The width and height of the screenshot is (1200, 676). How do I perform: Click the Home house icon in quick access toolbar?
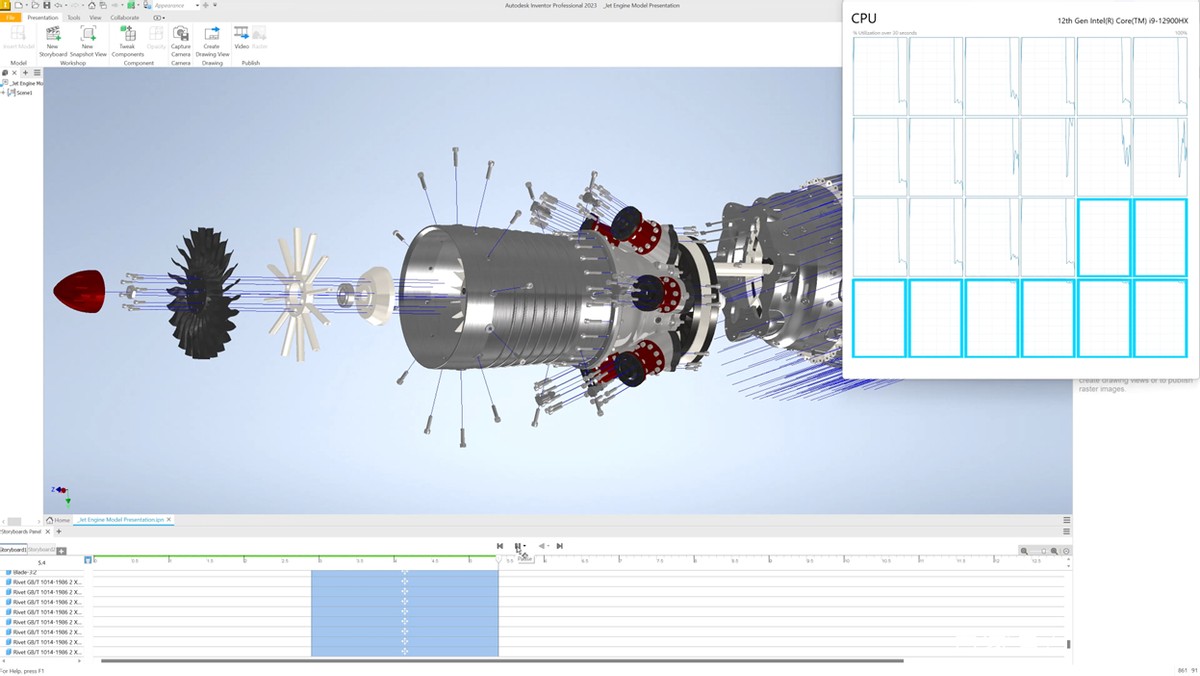91,5
